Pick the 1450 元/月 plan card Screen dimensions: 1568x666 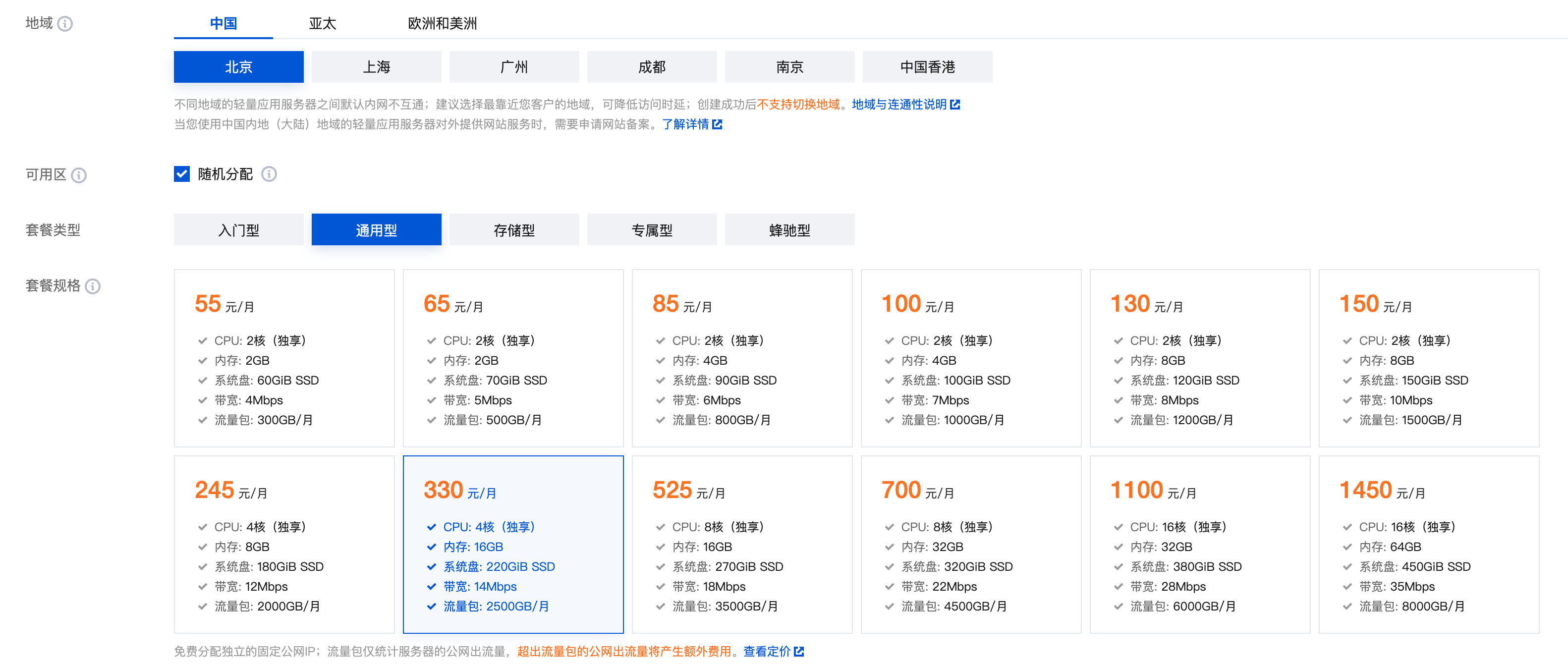coord(1429,544)
